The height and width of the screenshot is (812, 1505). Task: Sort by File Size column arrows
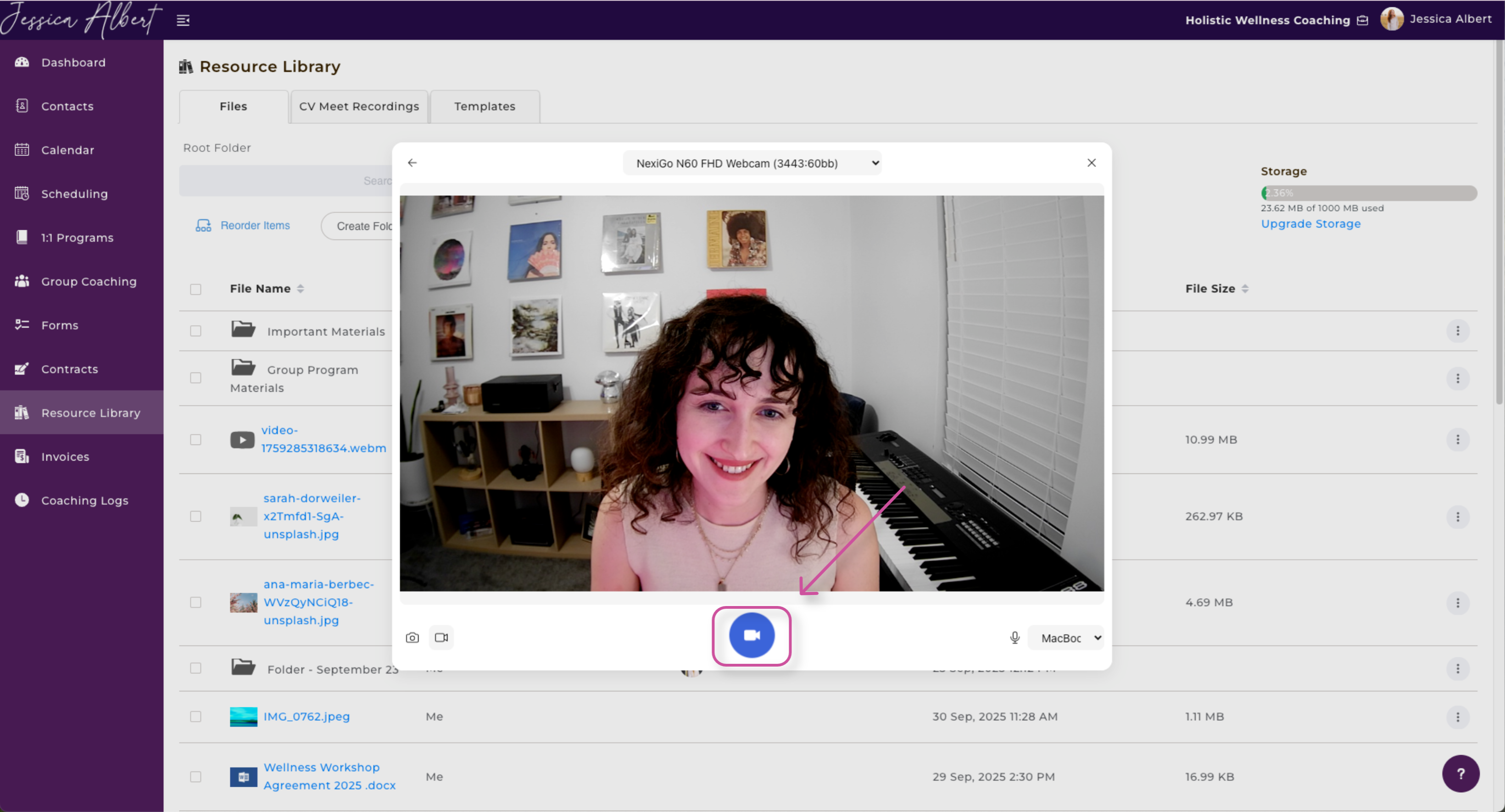tap(1244, 289)
